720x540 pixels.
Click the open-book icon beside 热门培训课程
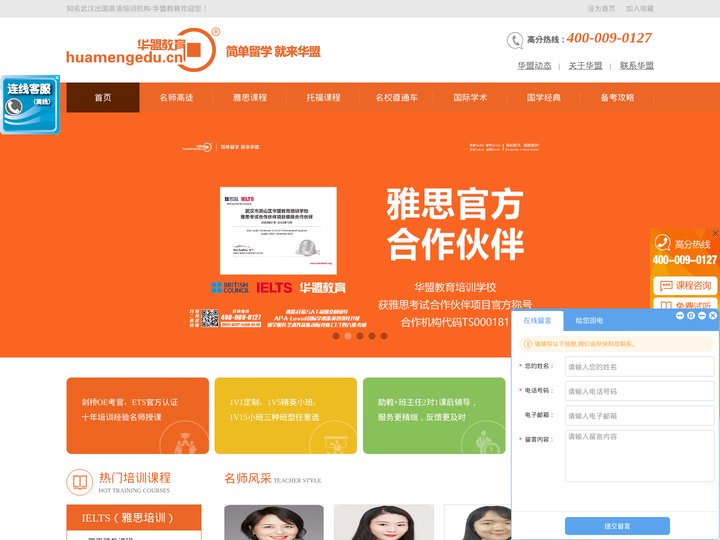80,482
